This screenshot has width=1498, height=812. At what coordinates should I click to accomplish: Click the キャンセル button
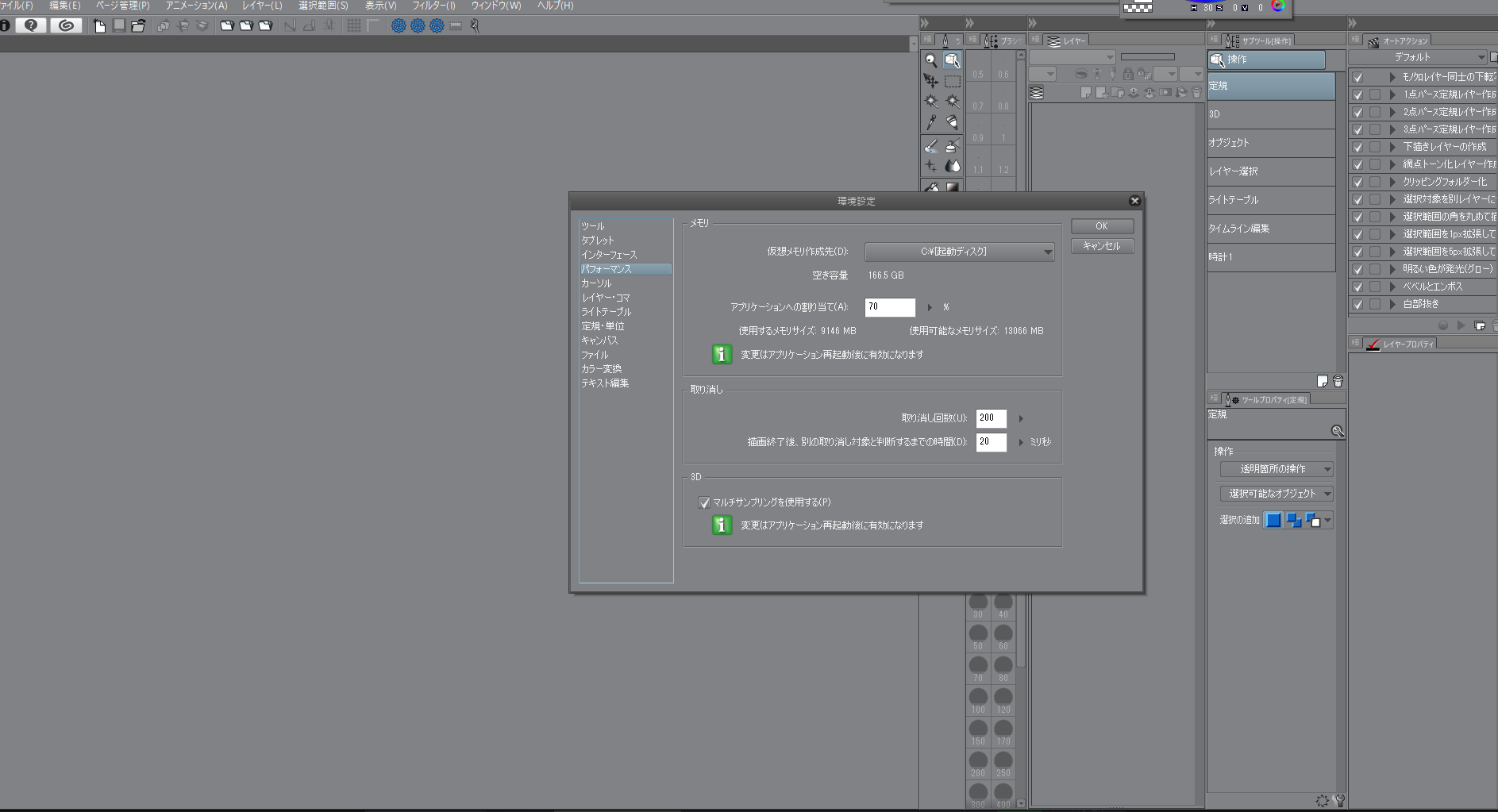[x=1102, y=246]
